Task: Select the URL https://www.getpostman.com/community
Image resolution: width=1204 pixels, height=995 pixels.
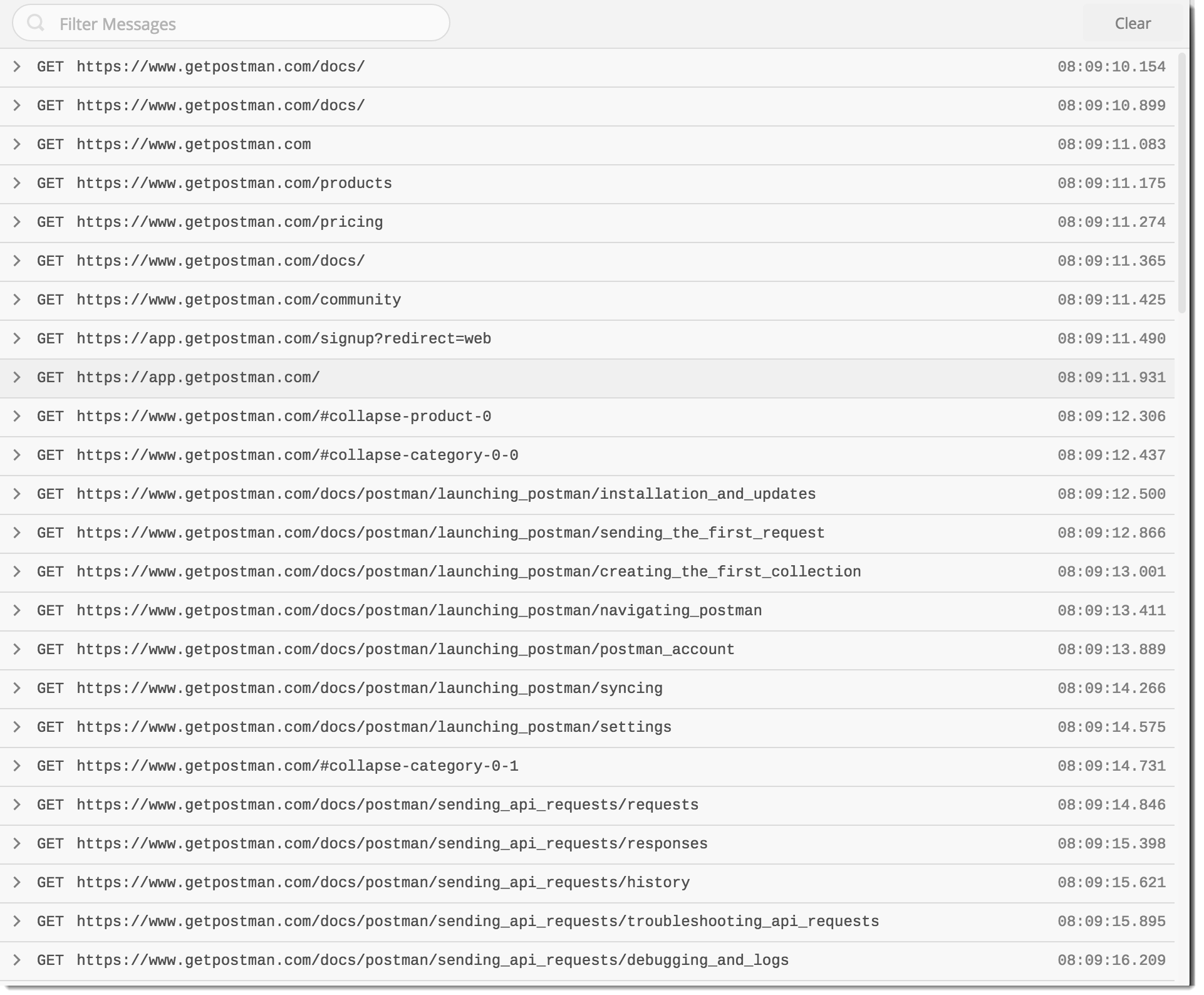Action: 239,300
